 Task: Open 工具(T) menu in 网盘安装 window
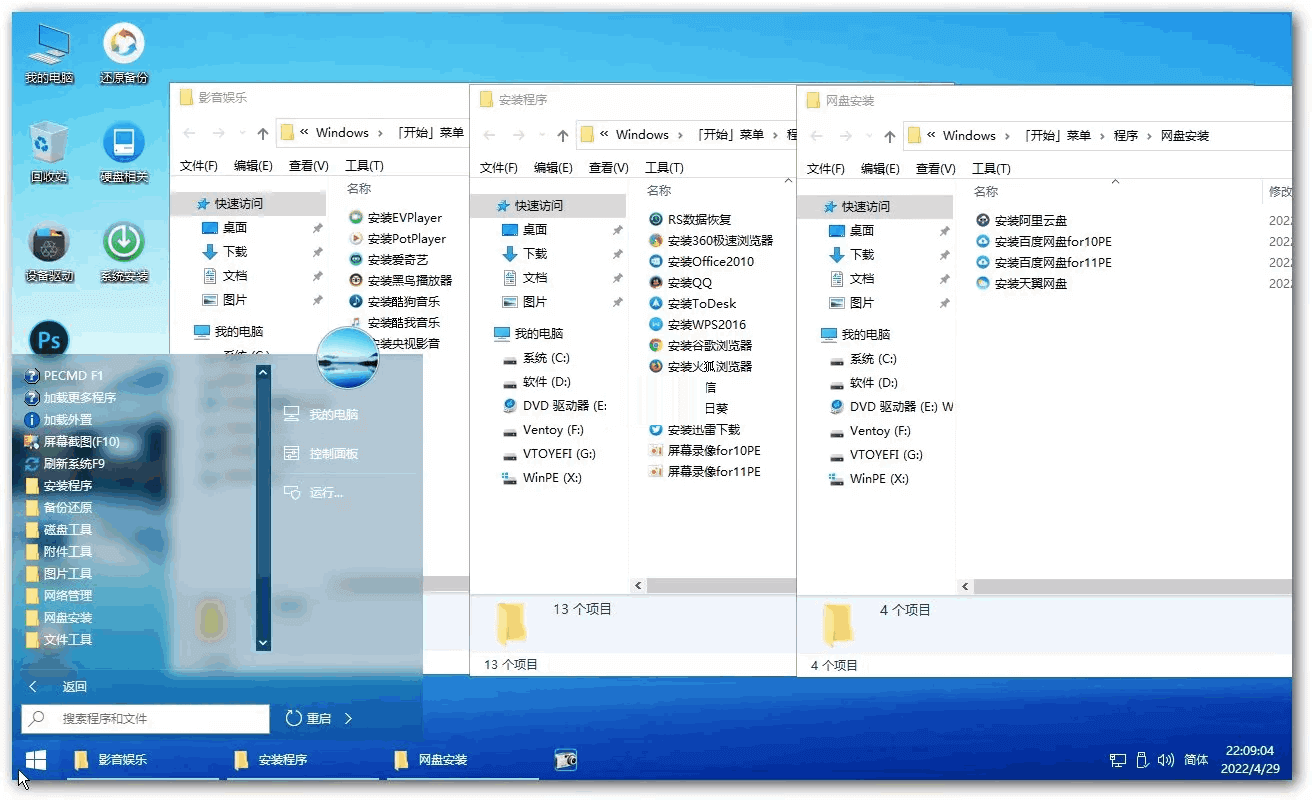pyautogui.click(x=991, y=168)
